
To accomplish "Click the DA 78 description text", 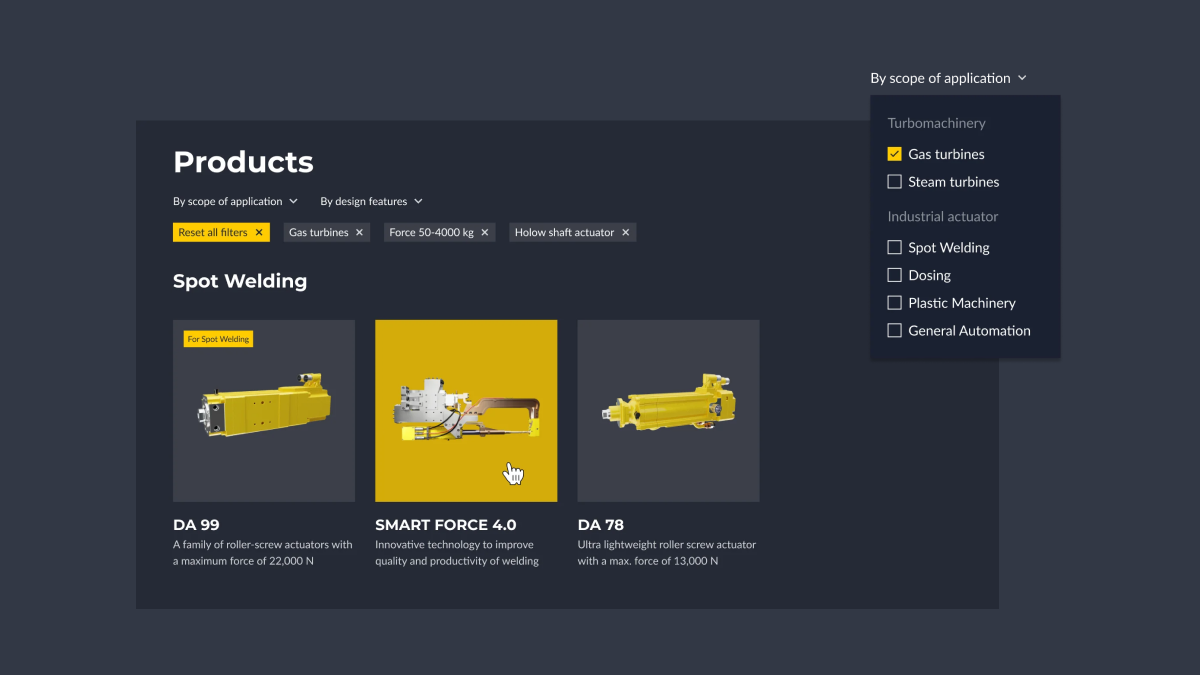I will click(x=667, y=553).
